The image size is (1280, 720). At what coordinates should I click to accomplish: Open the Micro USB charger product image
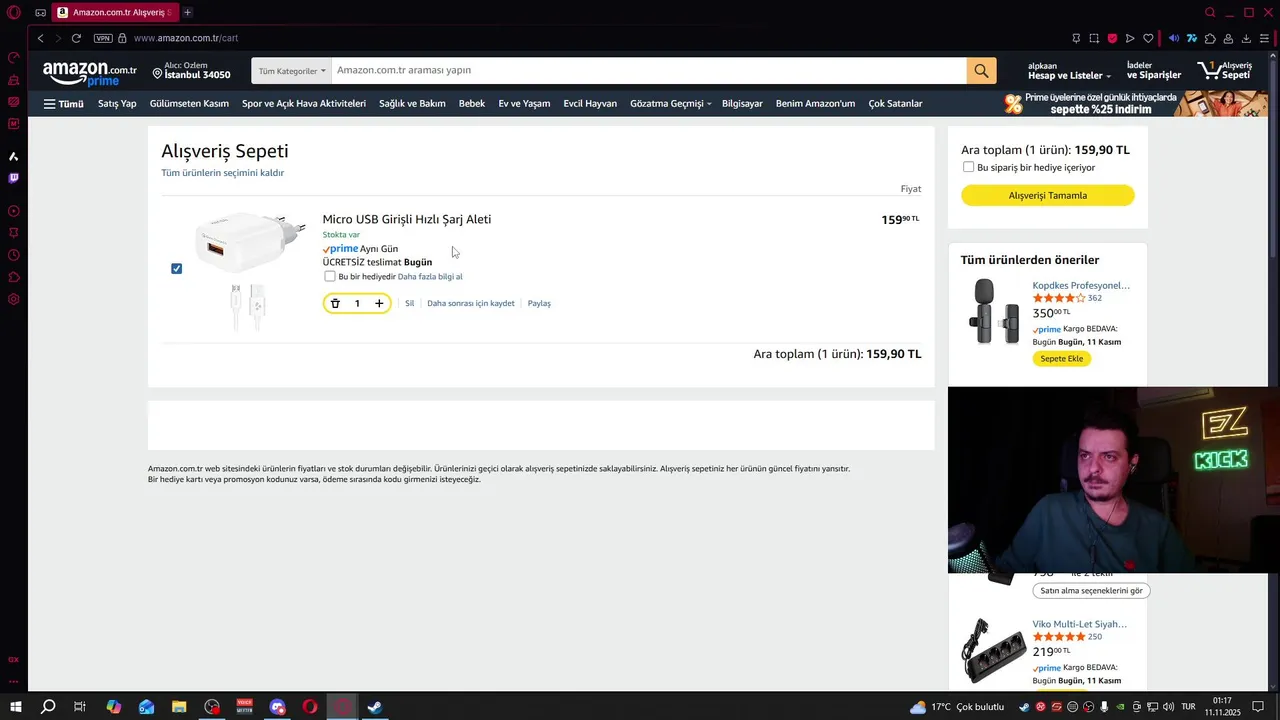coord(250,270)
